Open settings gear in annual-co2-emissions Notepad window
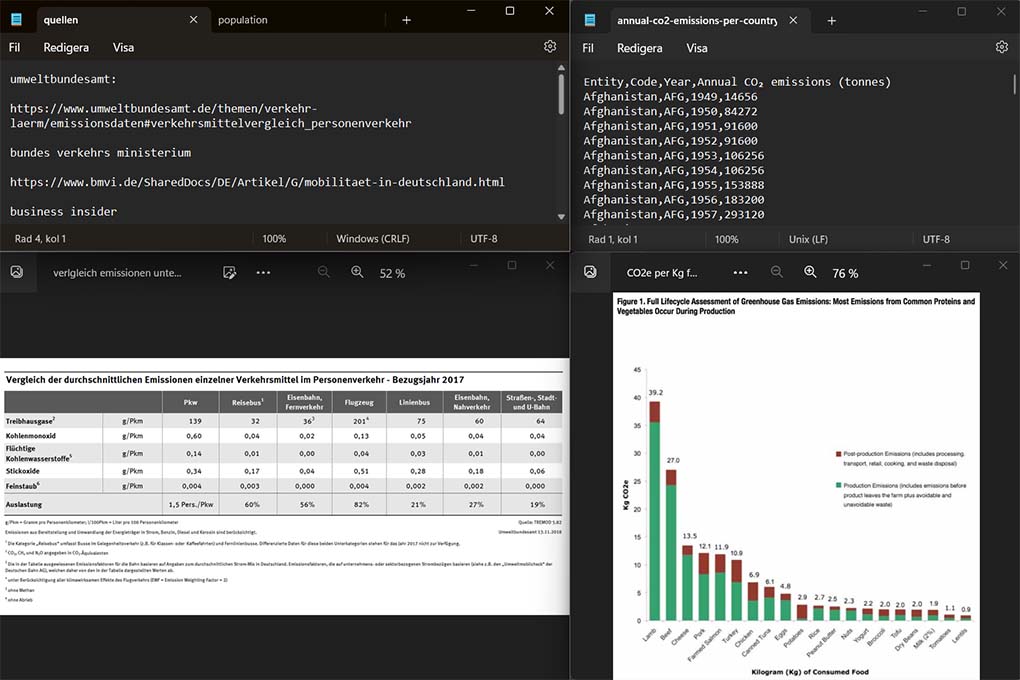1020x680 pixels. point(1001,47)
